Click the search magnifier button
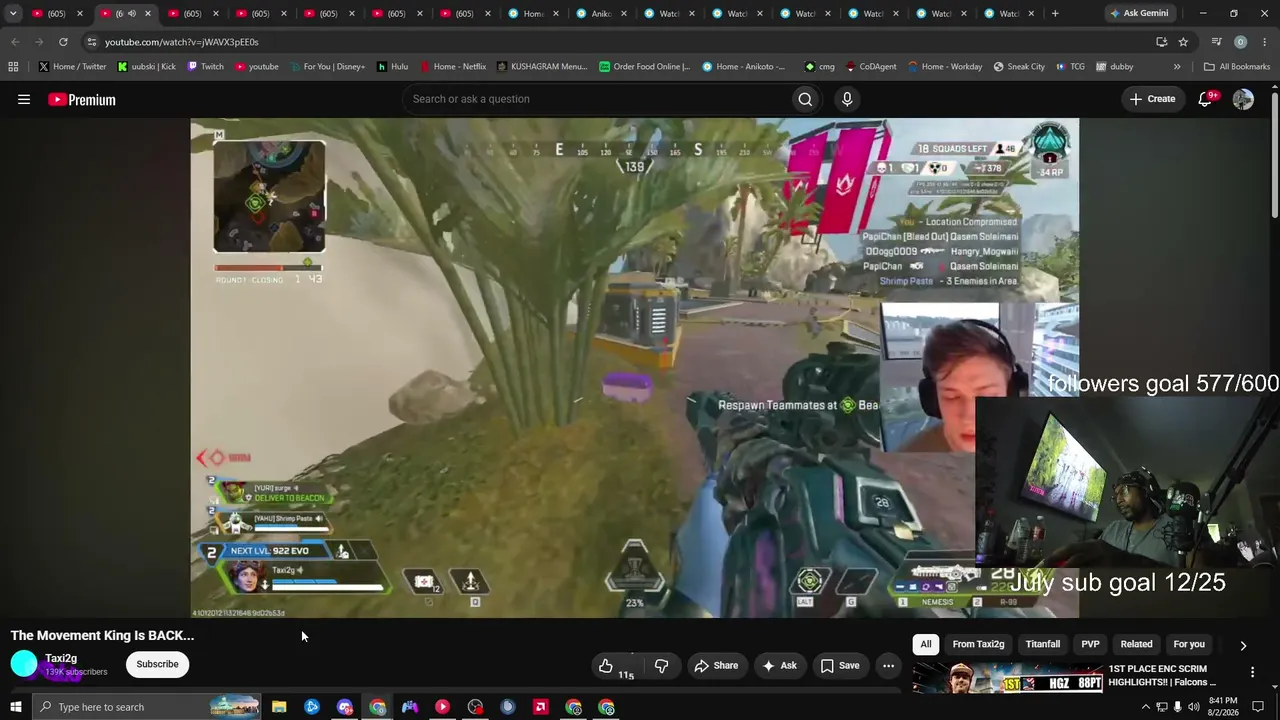 [x=805, y=99]
